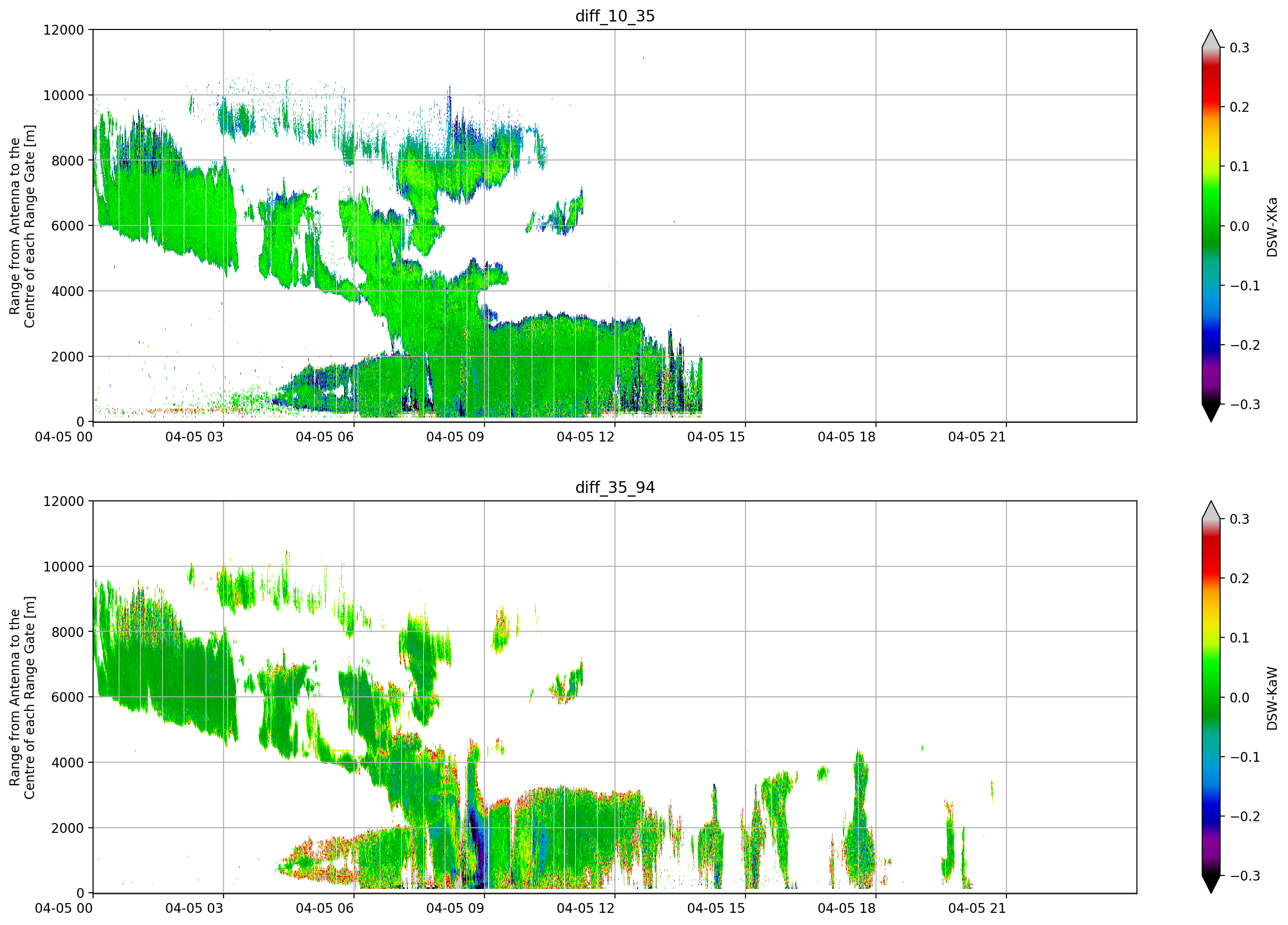
Task: Click the 10000 tick on diff_35_94 y-axis
Action: point(64,567)
